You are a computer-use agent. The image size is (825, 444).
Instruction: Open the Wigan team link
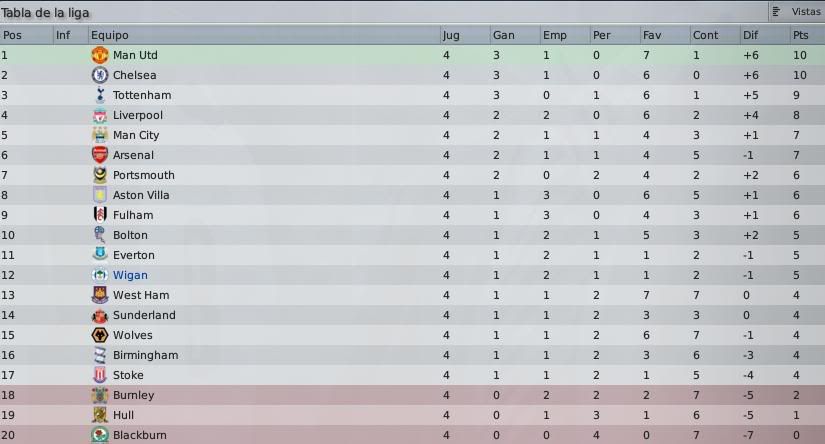(x=130, y=275)
